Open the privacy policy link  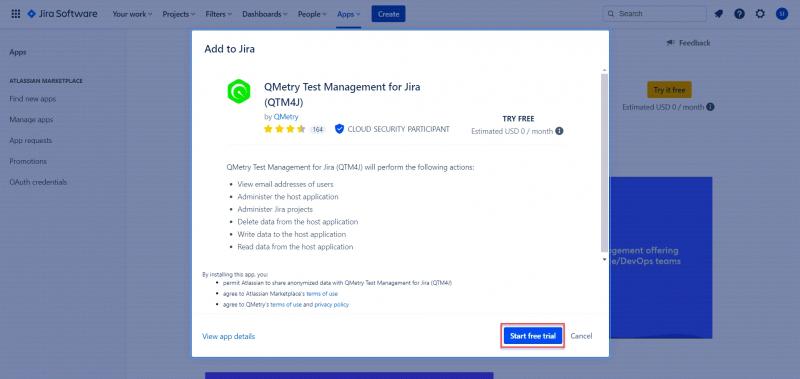pos(332,305)
